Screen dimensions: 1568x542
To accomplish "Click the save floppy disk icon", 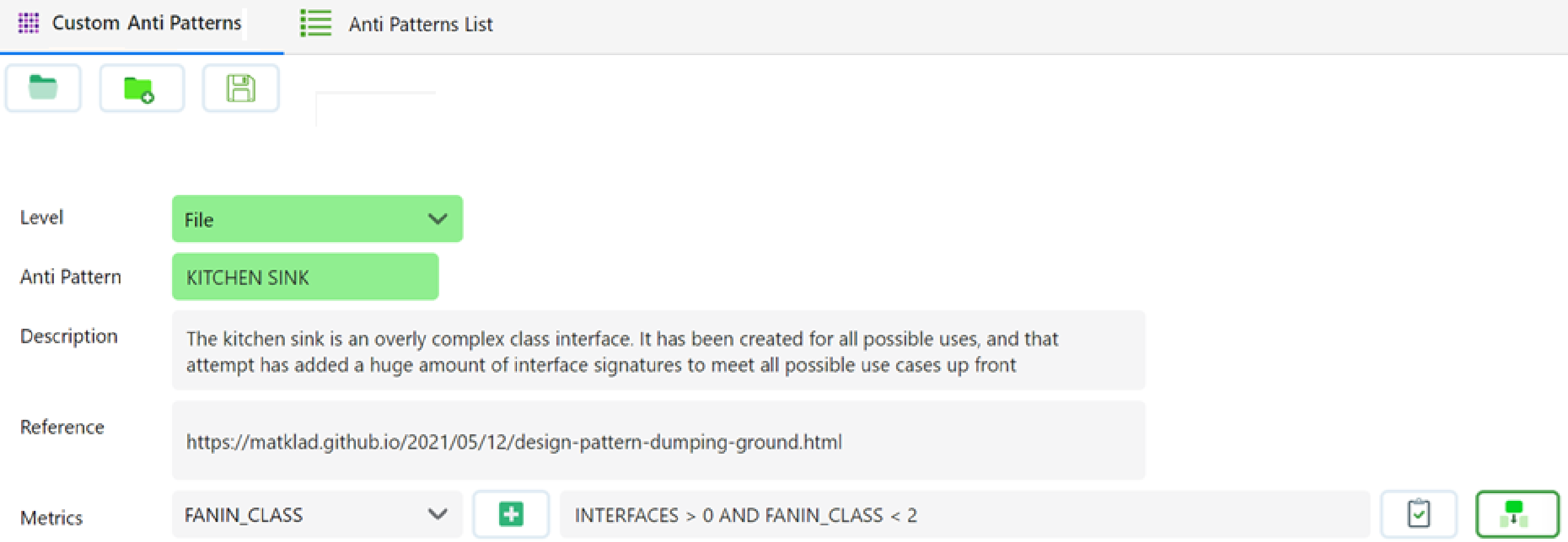I will [241, 89].
